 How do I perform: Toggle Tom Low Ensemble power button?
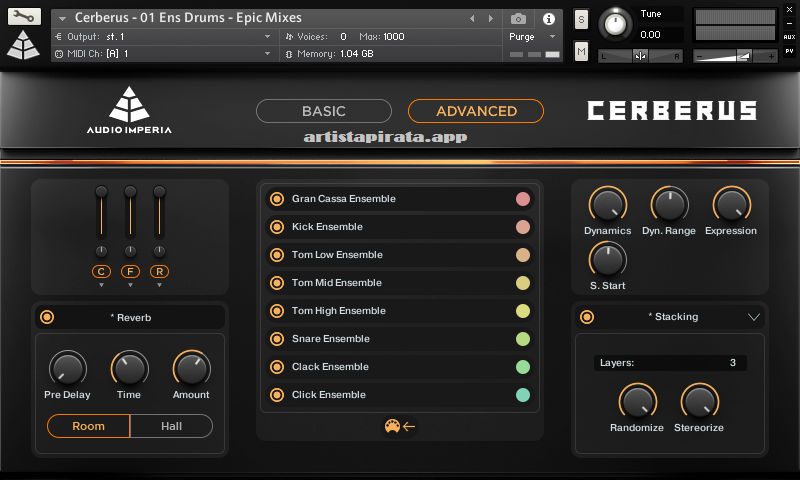277,255
